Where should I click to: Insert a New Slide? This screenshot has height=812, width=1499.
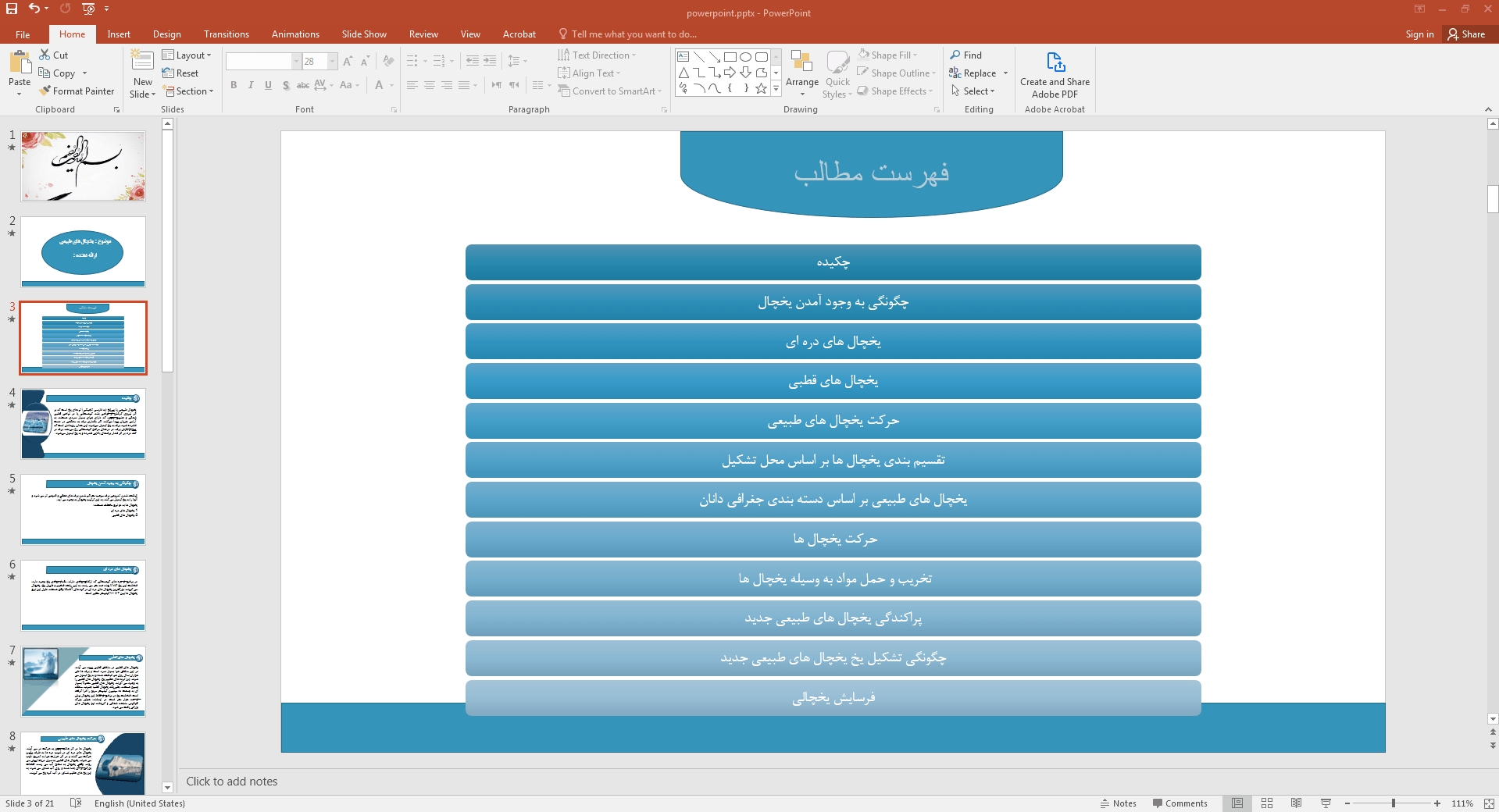(x=143, y=74)
